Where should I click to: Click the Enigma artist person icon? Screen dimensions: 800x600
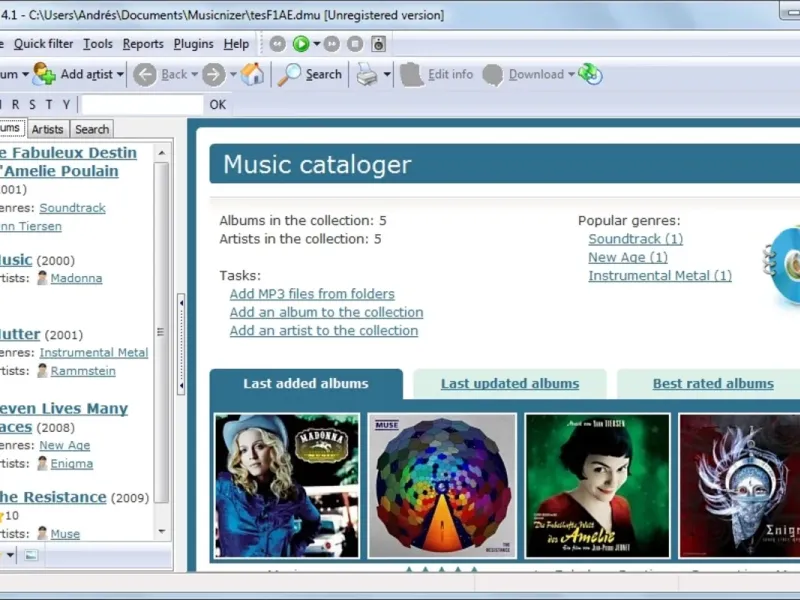pyautogui.click(x=42, y=463)
